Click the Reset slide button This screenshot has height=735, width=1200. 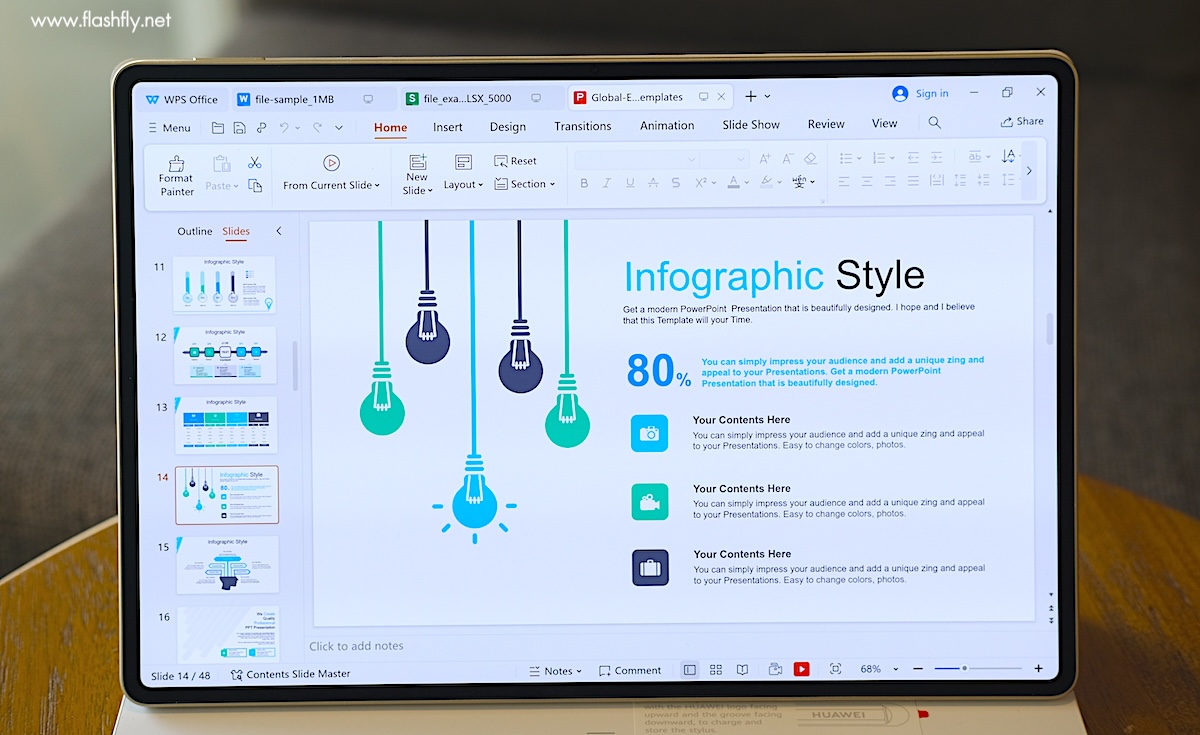pos(515,161)
